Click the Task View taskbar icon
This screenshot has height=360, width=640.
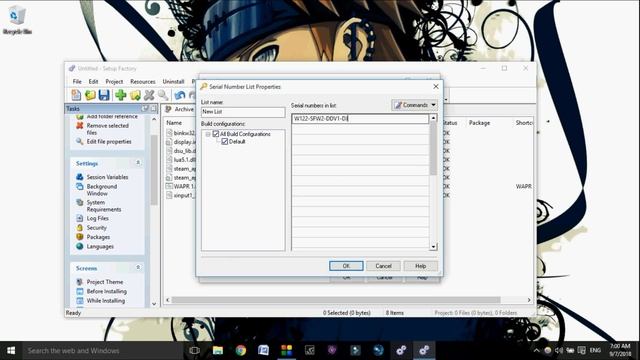tap(195, 350)
